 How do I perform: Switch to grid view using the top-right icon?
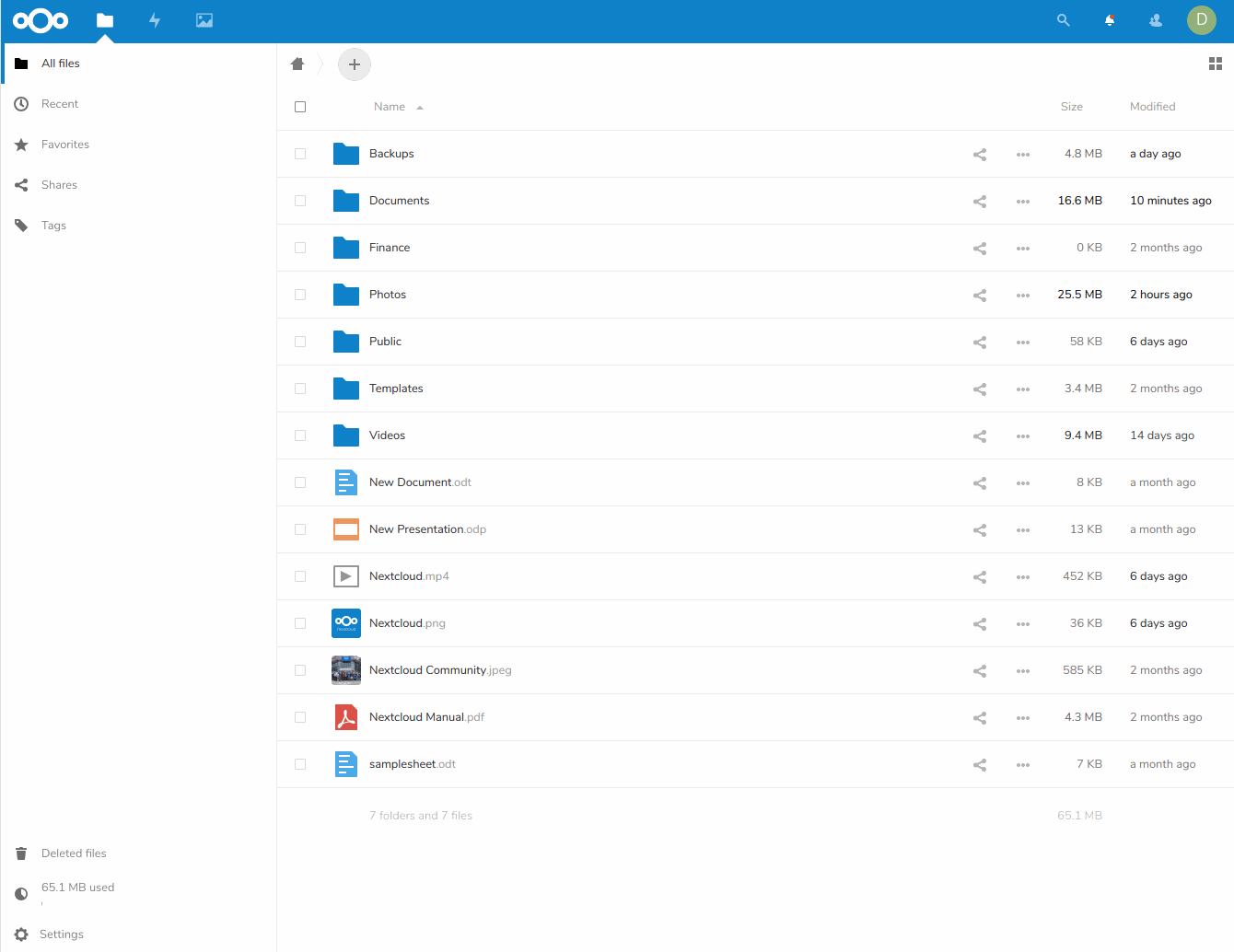(1215, 64)
